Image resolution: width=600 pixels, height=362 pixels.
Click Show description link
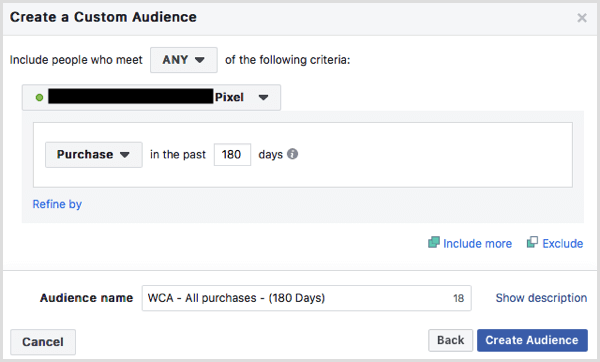tap(541, 298)
